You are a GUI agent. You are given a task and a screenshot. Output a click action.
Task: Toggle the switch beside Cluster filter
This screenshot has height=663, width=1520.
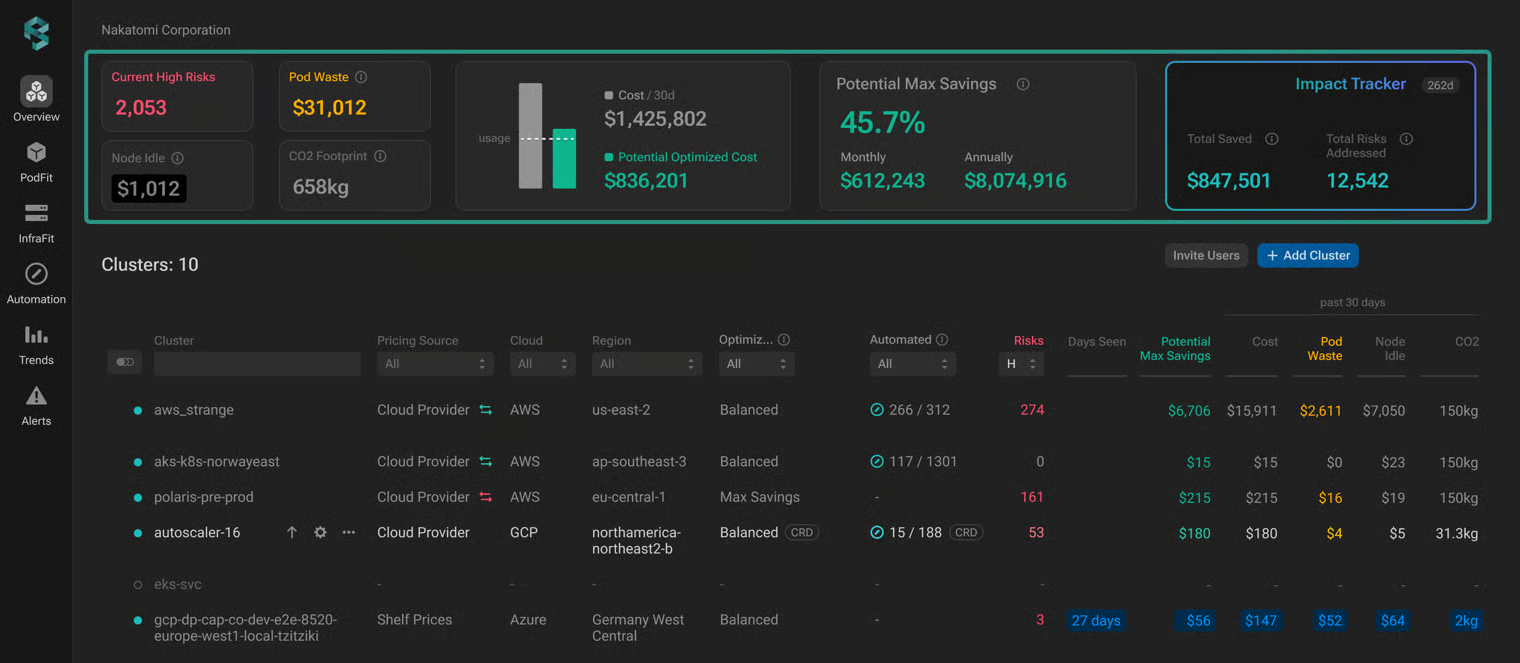coord(125,362)
